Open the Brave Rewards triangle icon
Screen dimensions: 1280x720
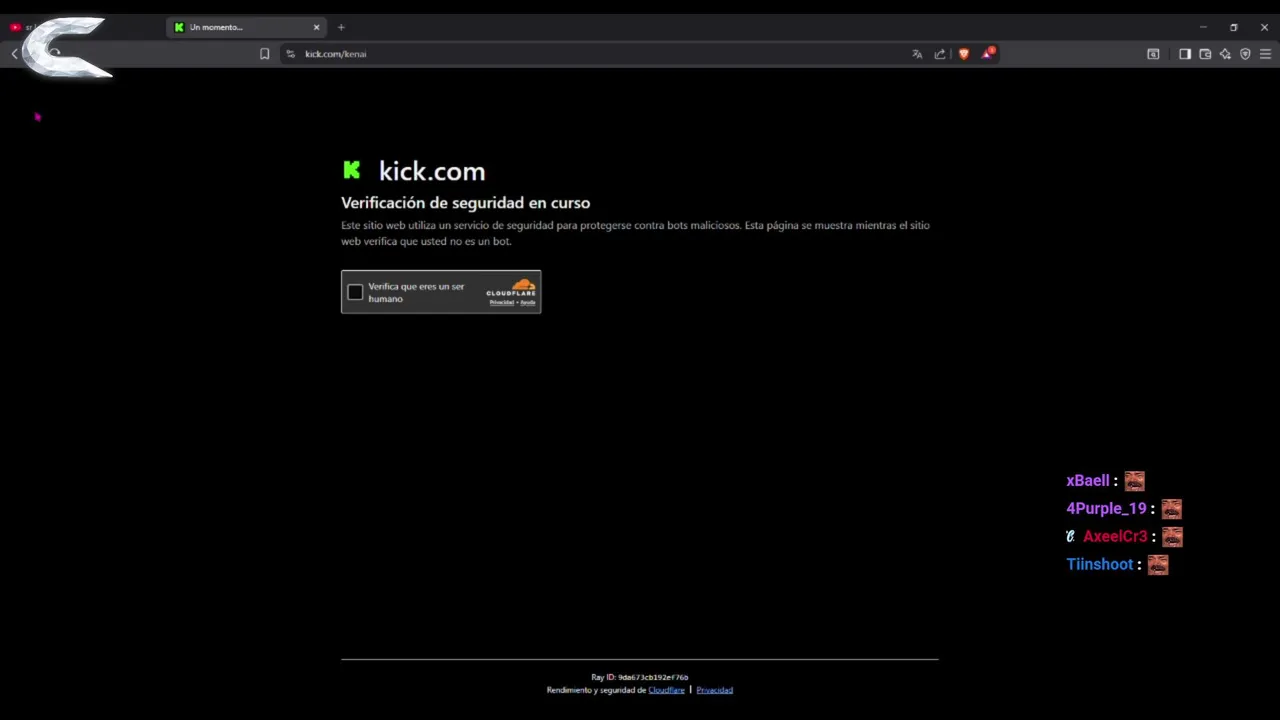click(x=987, y=53)
